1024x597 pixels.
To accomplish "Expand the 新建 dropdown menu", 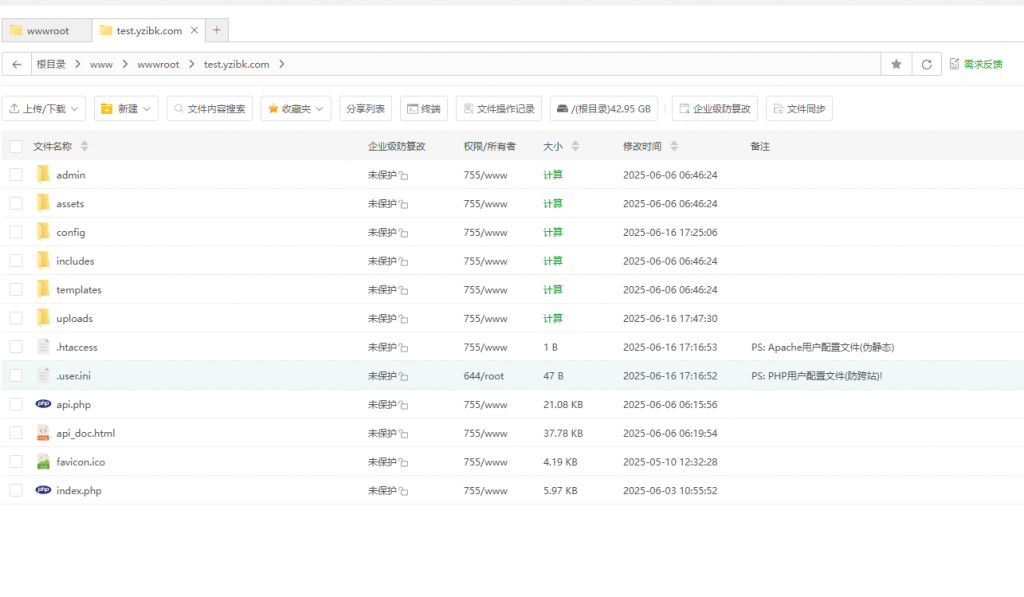I will tap(126, 109).
